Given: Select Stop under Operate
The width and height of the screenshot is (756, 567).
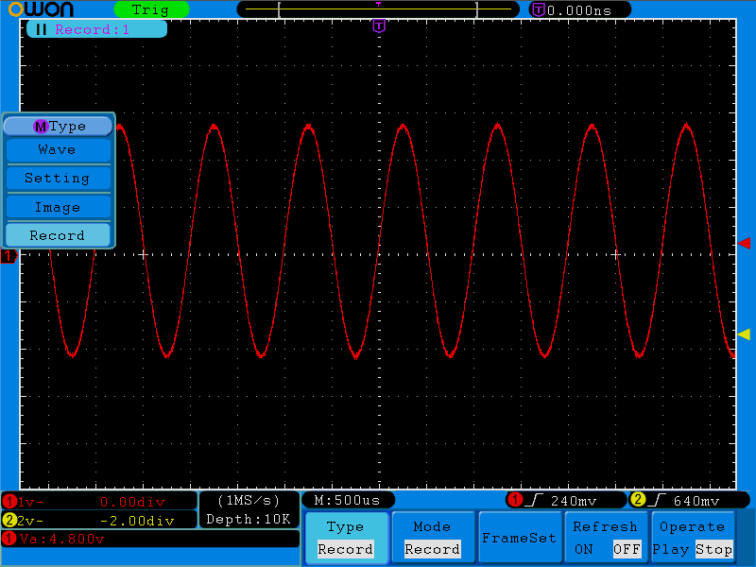Looking at the screenshot, I should [x=714, y=549].
